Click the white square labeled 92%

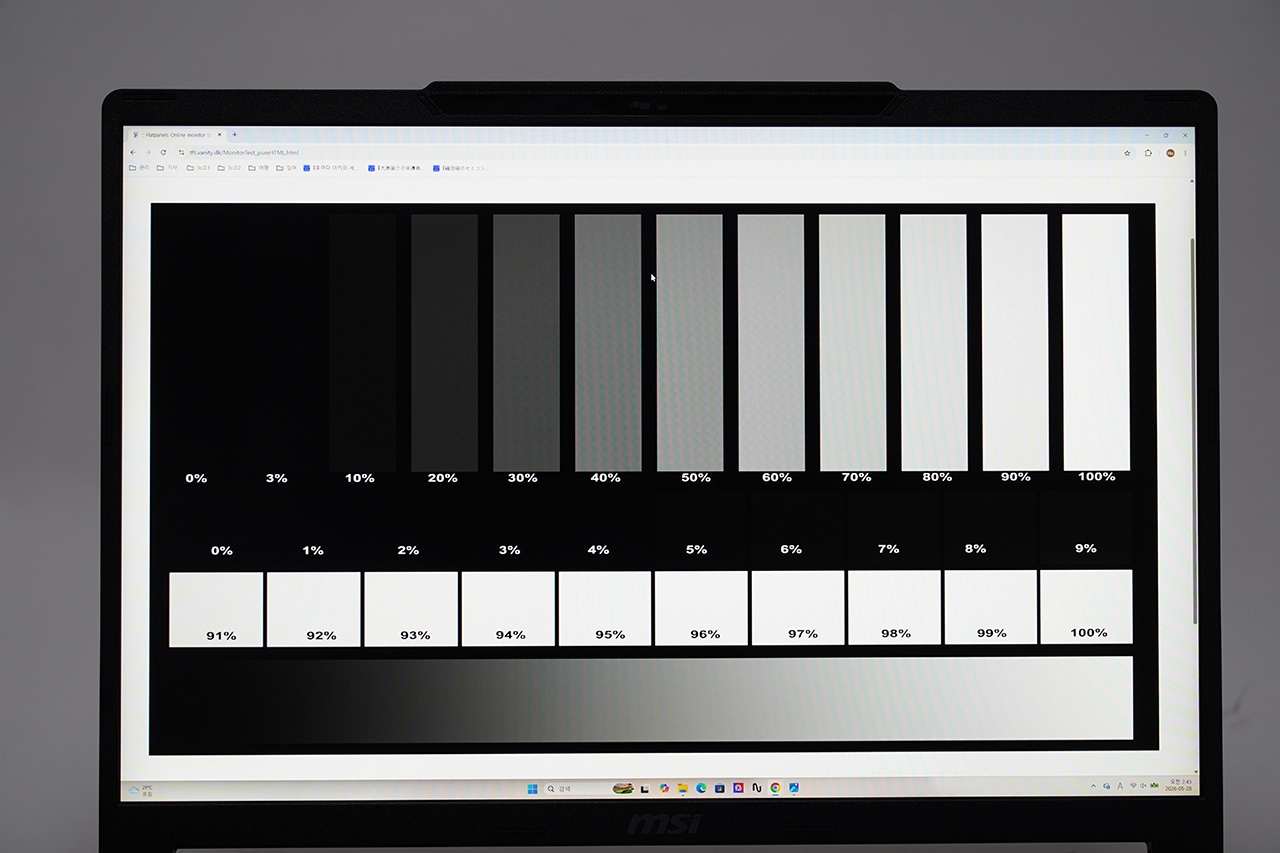click(x=313, y=609)
